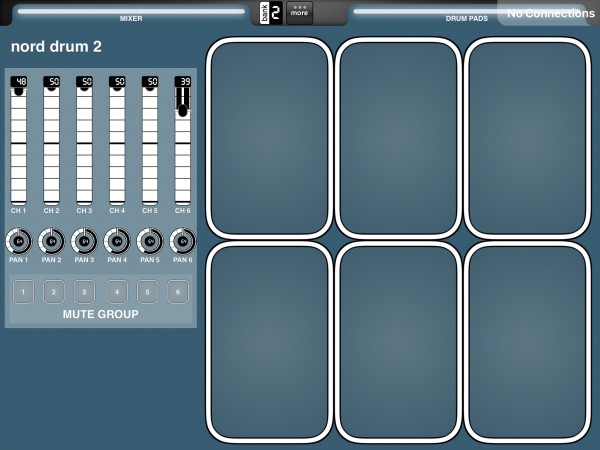Open the bank 2 selector
This screenshot has height=450, width=600.
point(271,13)
